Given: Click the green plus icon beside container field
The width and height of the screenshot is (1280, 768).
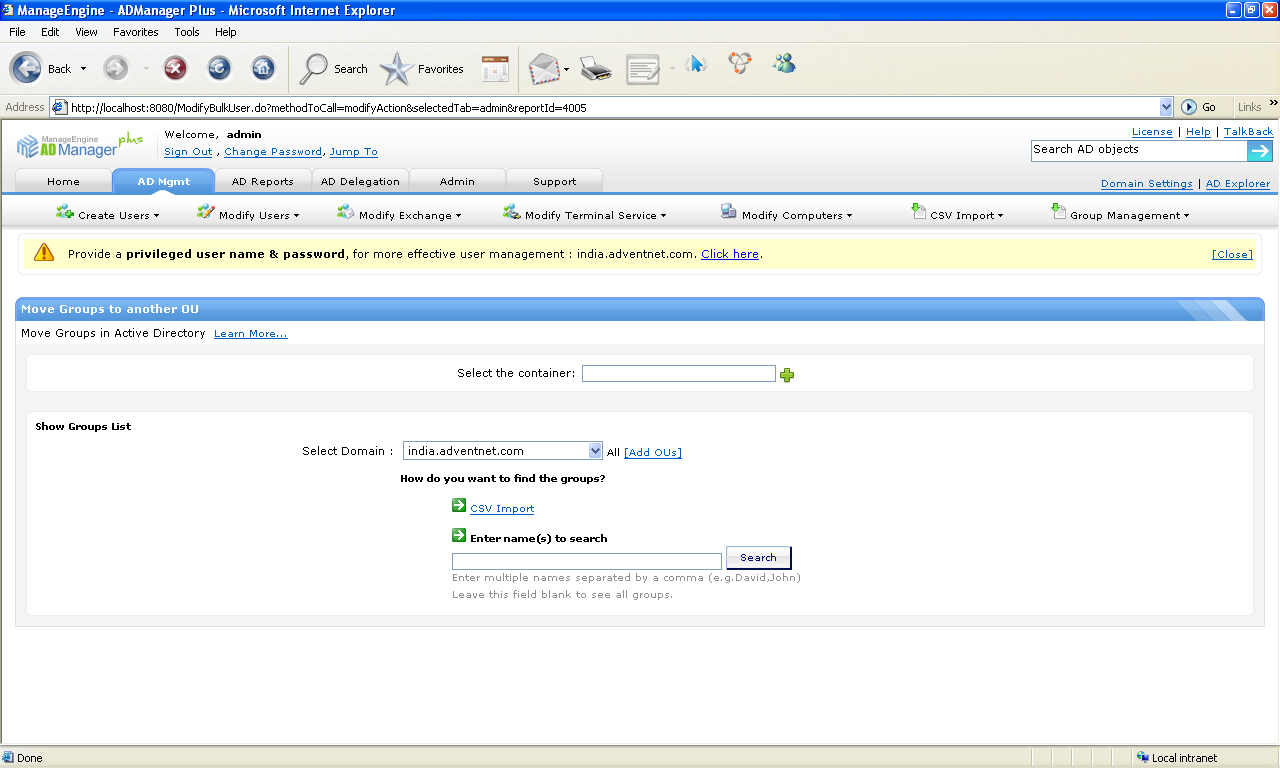Looking at the screenshot, I should pos(787,375).
